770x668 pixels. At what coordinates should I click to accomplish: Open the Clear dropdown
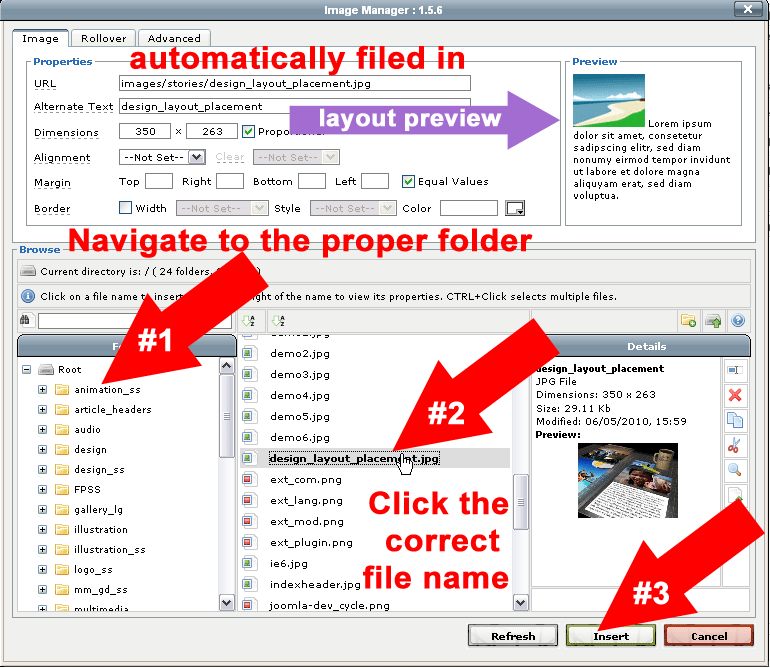296,157
